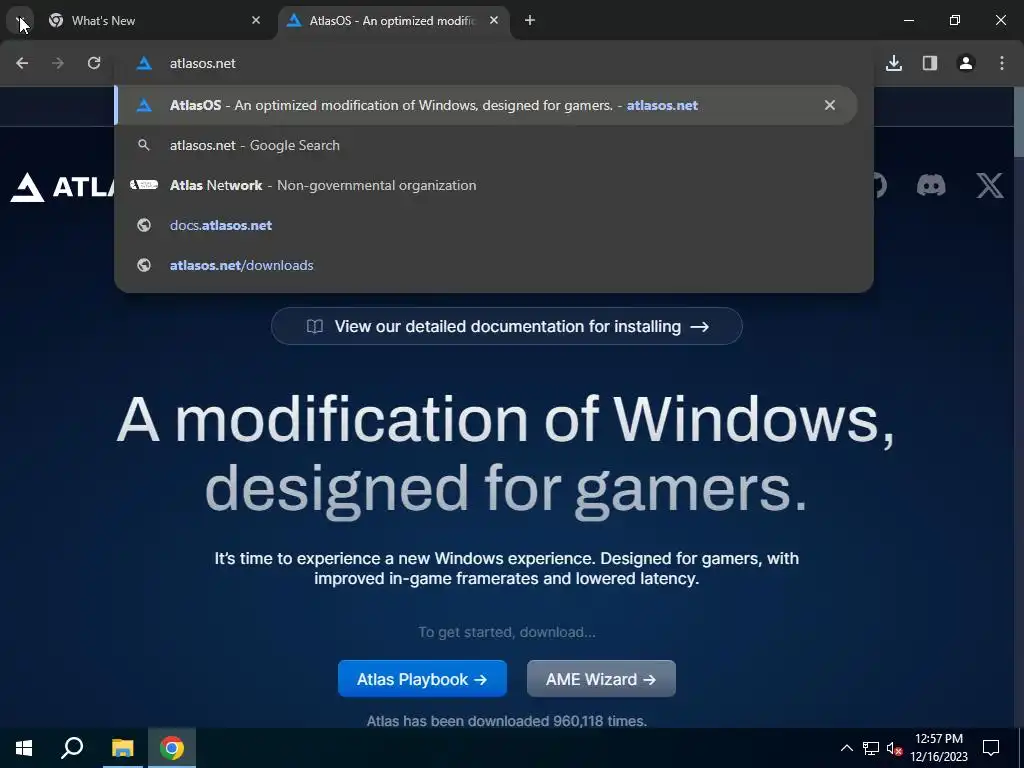Open File Explorer from taskbar
1024x768 pixels.
pyautogui.click(x=122, y=748)
